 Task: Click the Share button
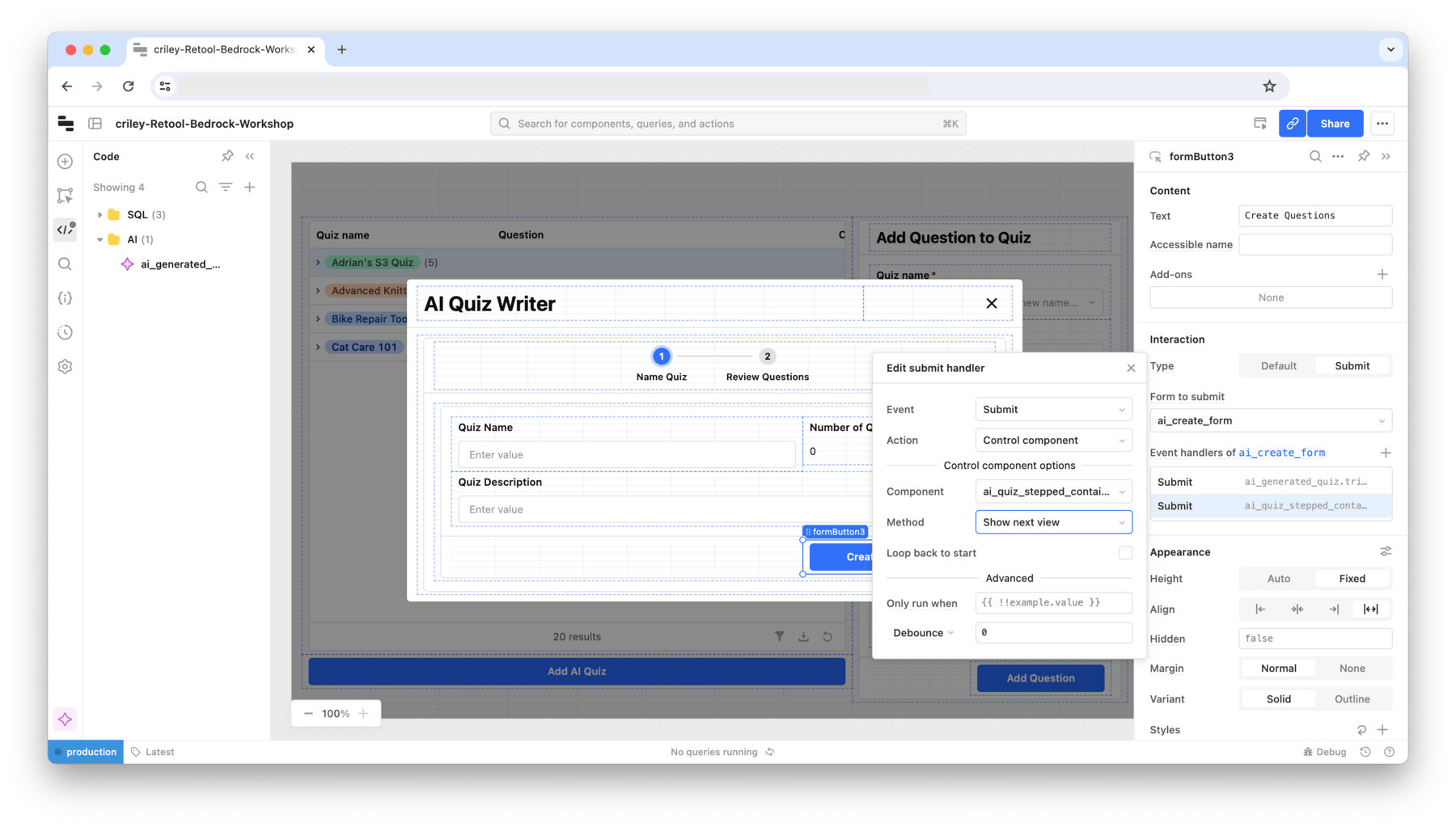point(1335,124)
